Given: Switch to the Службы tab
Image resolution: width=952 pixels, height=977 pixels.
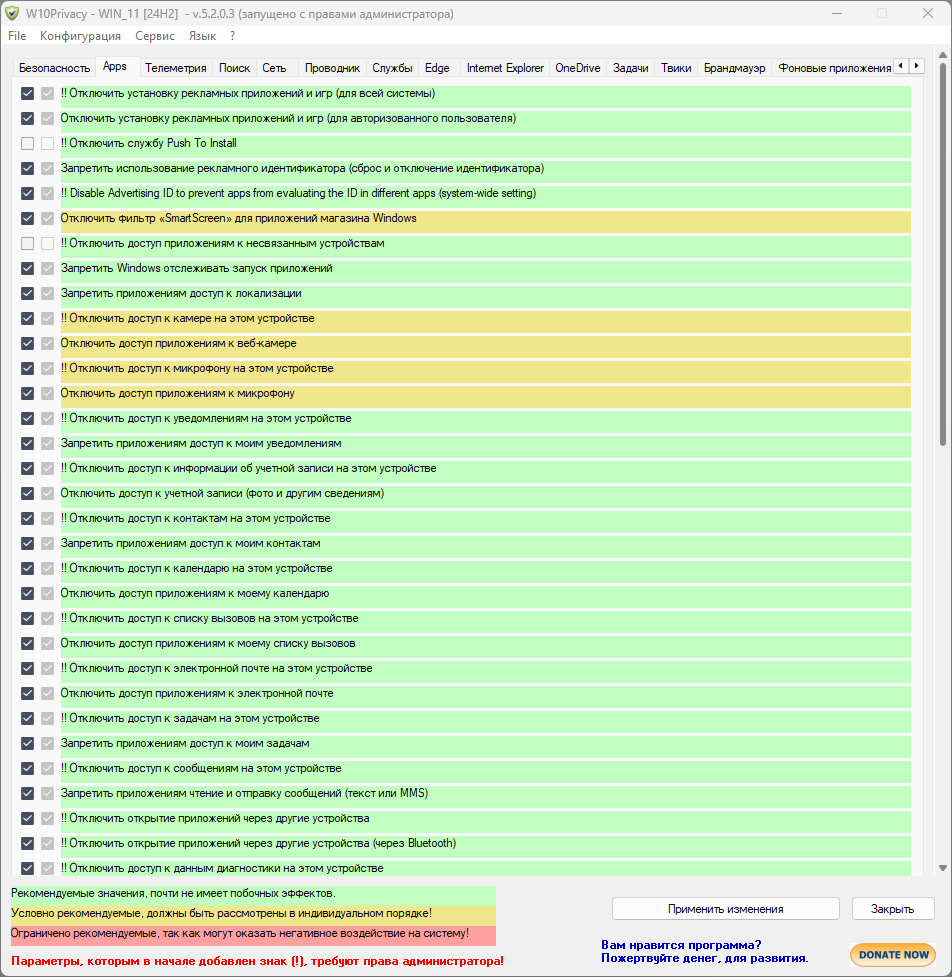Looking at the screenshot, I should coord(393,68).
